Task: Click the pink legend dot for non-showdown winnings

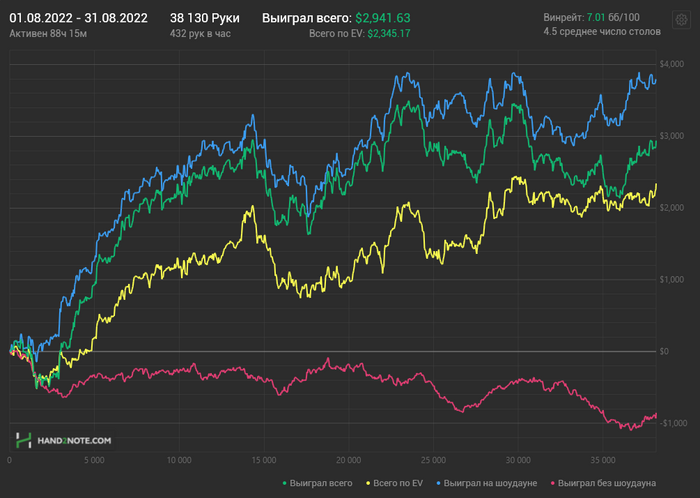Action: (553, 484)
